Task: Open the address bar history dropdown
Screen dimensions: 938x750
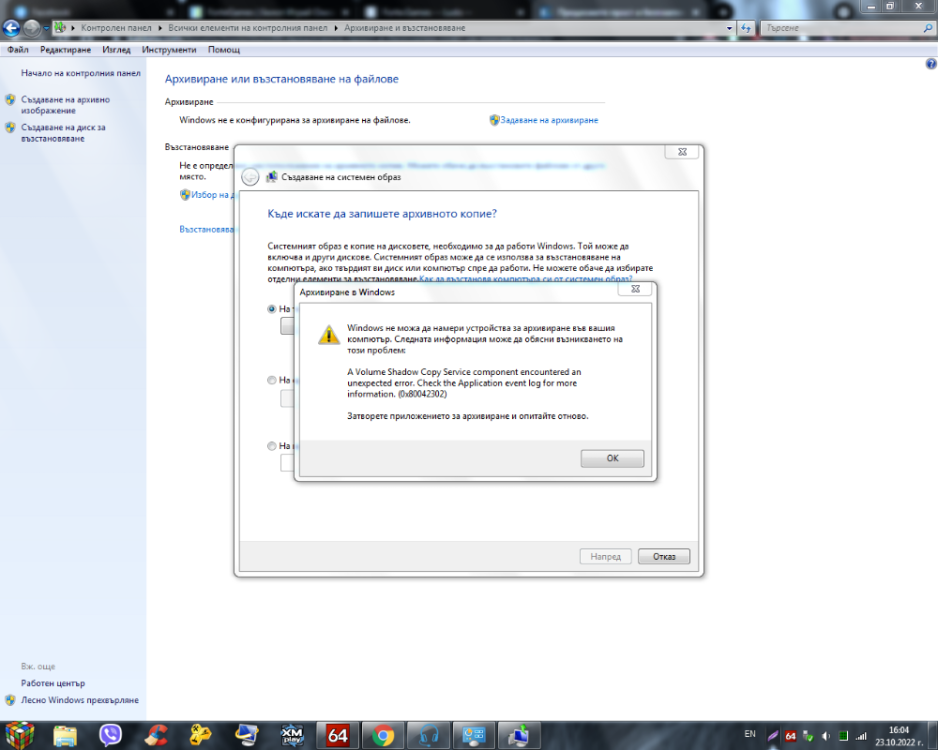Action: pyautogui.click(x=729, y=28)
